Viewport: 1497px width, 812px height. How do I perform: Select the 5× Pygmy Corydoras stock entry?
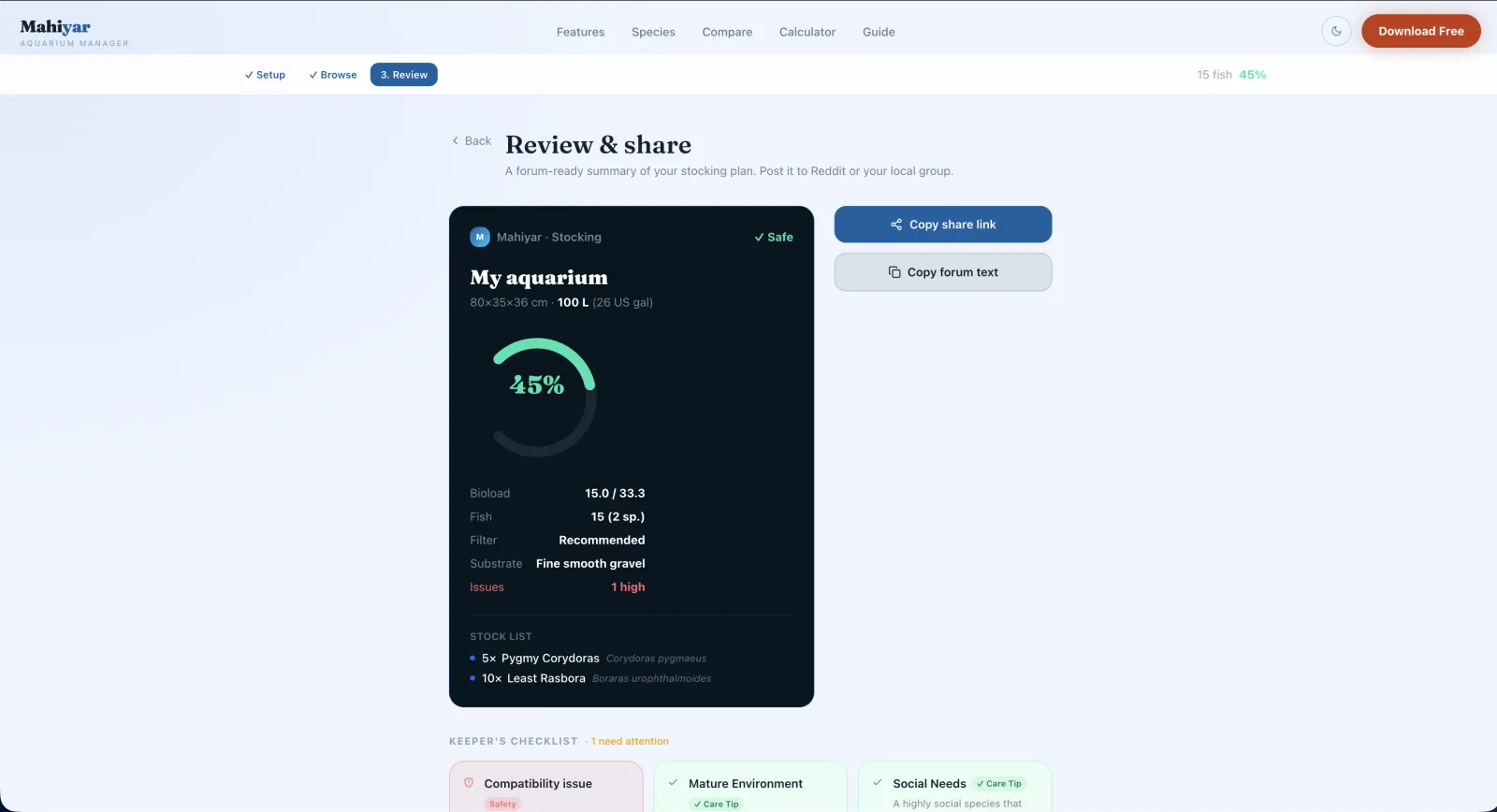tap(589, 659)
